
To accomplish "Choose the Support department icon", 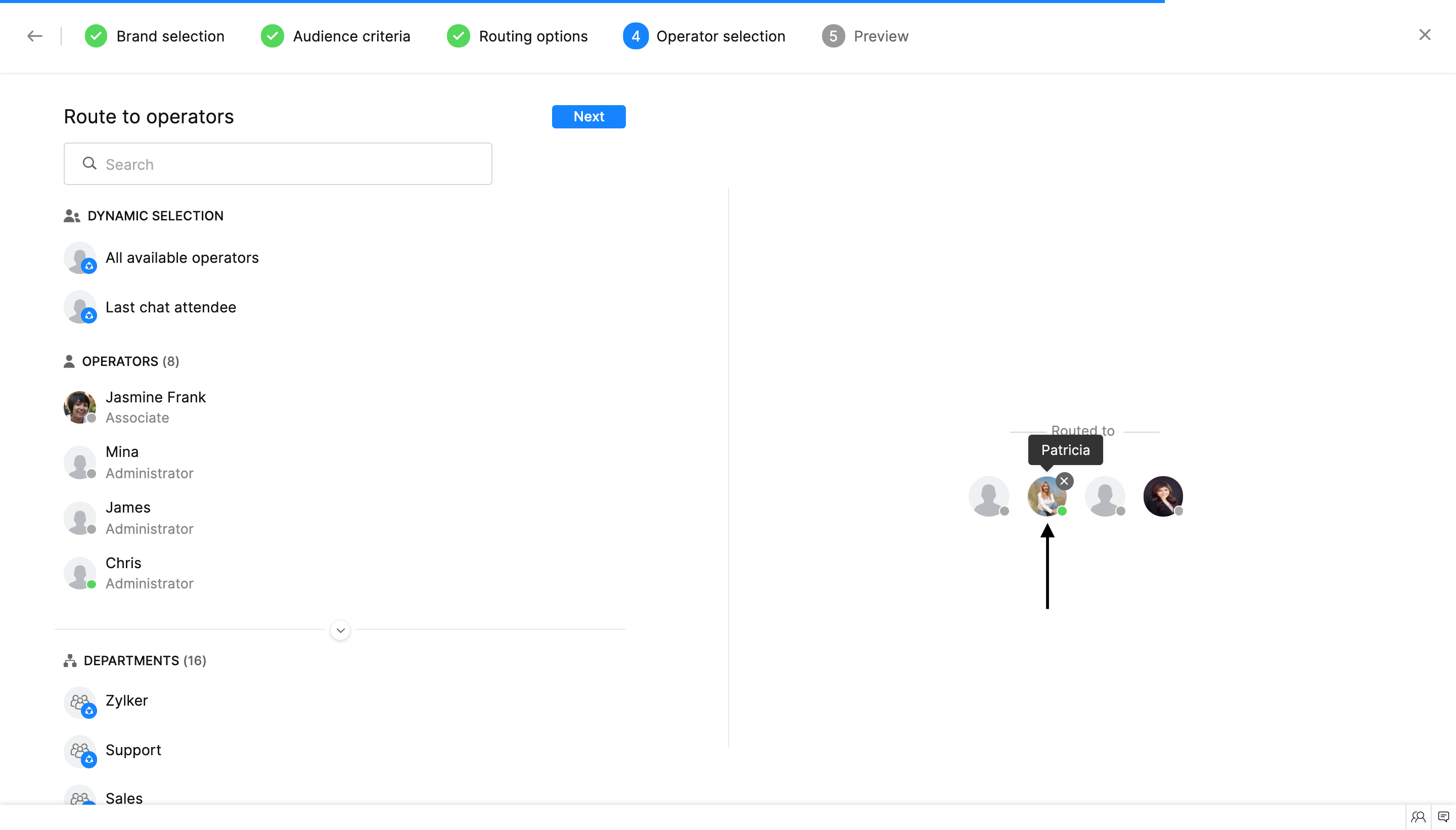I will click(x=80, y=751).
